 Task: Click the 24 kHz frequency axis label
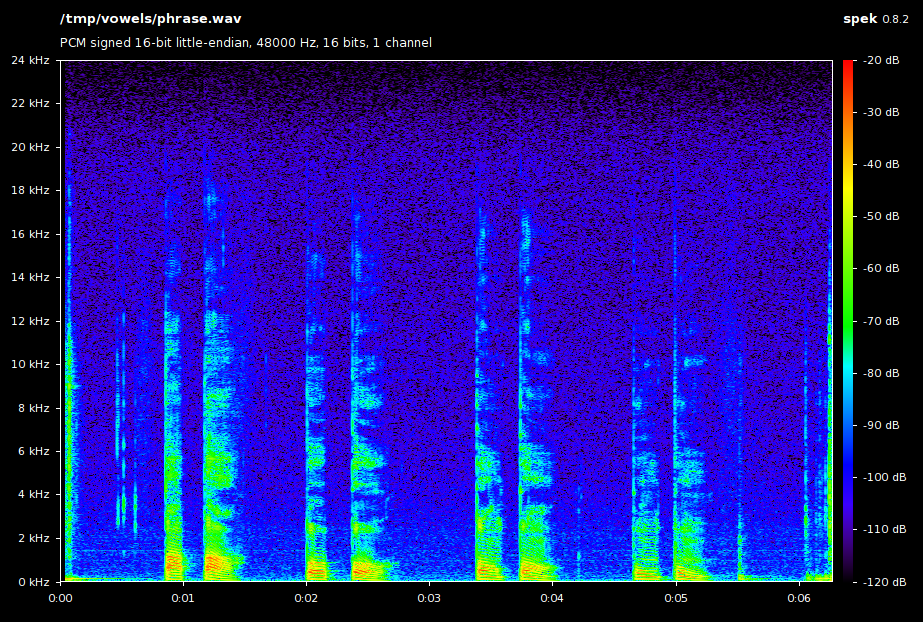click(x=30, y=60)
